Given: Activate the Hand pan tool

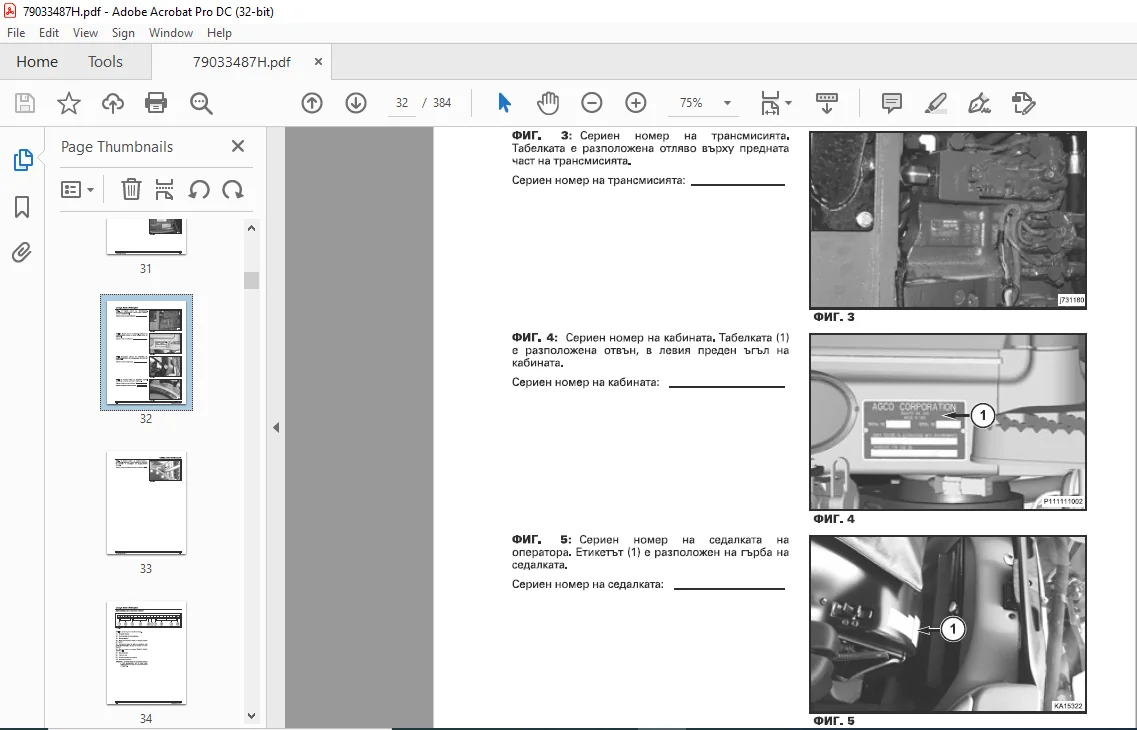Looking at the screenshot, I should click(548, 103).
